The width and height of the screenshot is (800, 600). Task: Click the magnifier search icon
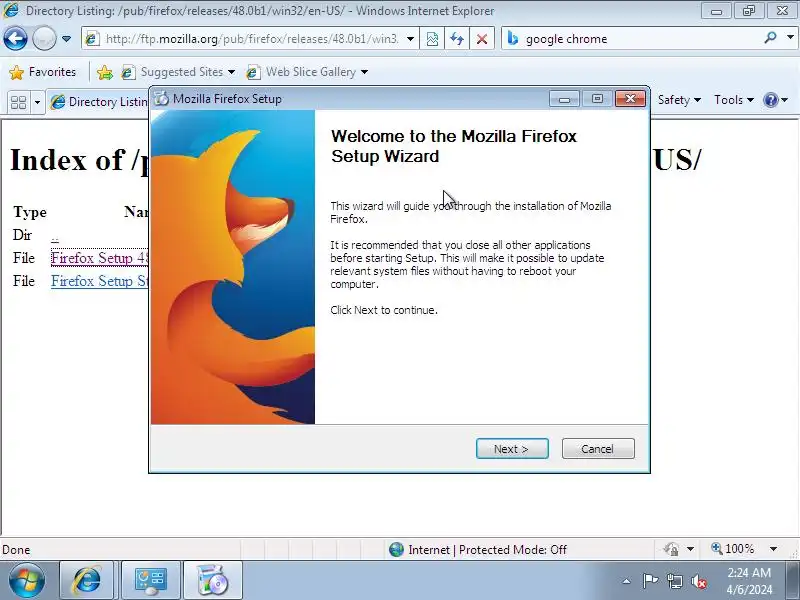coord(770,37)
